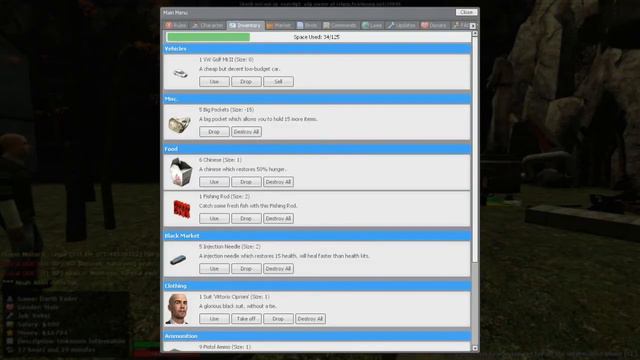Click the Misc category header

pos(317,99)
